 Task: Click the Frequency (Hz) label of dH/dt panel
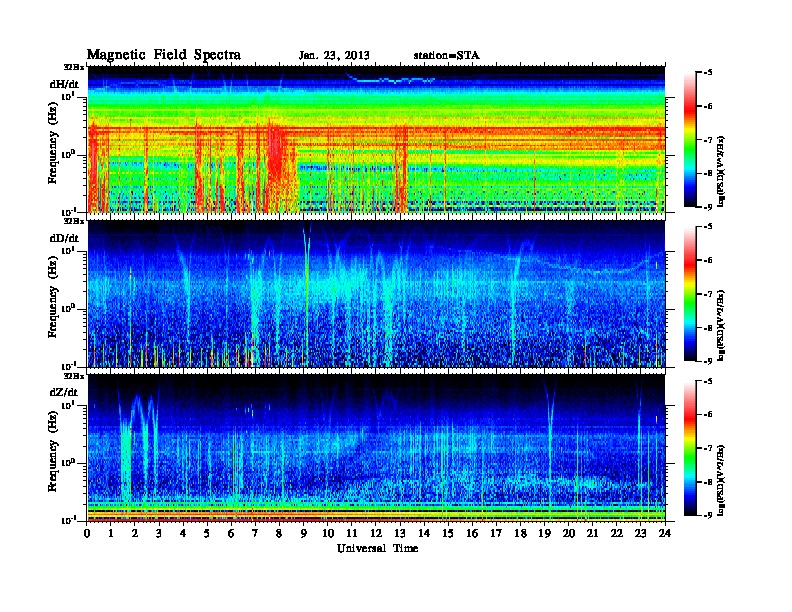tap(53, 143)
